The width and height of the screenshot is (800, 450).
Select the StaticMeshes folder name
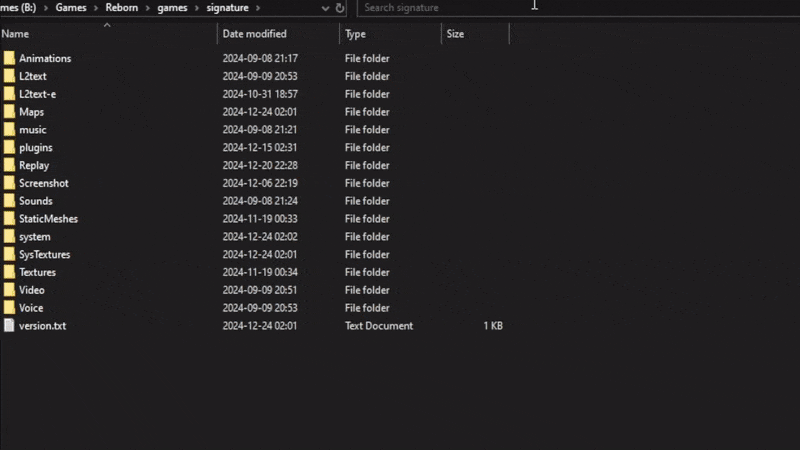coord(48,219)
